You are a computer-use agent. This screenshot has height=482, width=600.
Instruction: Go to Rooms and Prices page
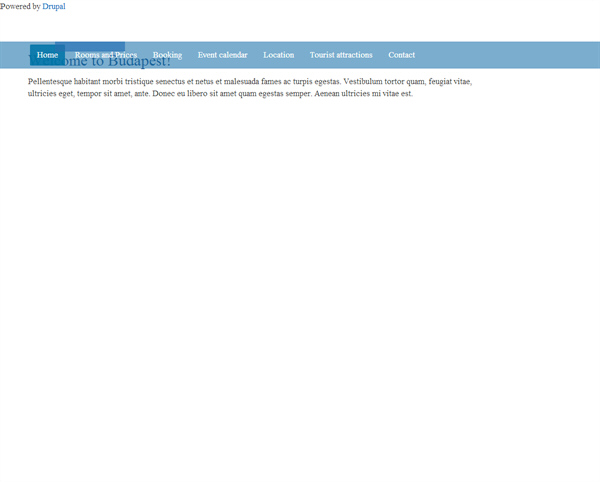pyautogui.click(x=106, y=55)
